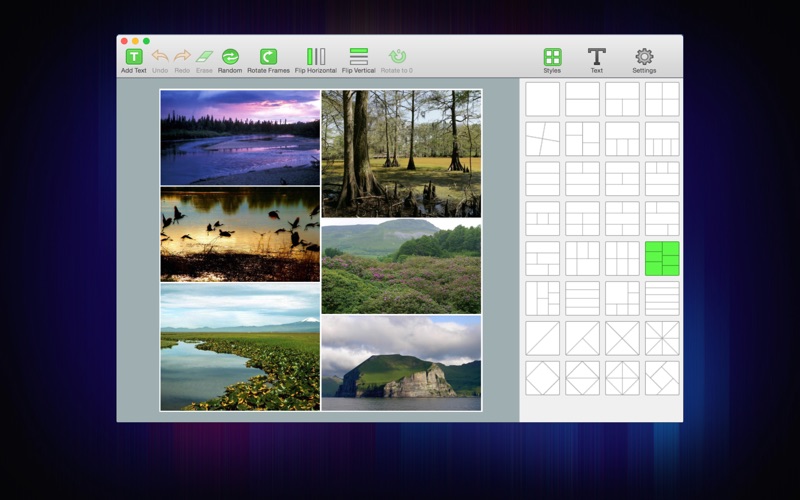
Task: Pick the eight-slice starburst layout
Action: [x=662, y=338]
